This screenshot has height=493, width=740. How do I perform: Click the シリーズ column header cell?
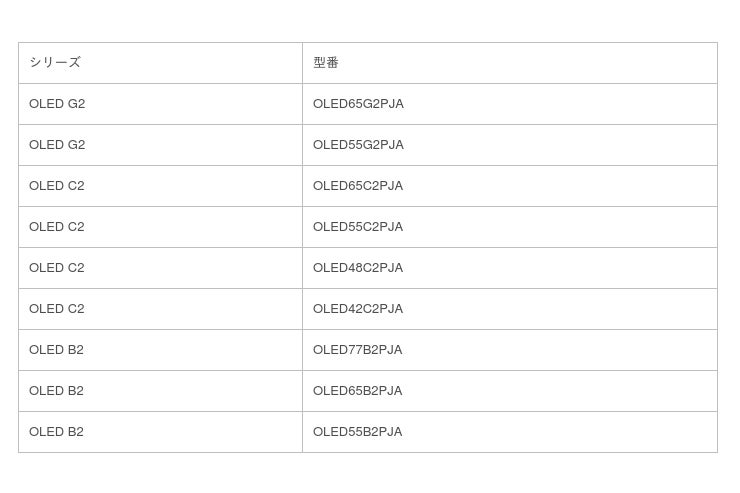(x=55, y=63)
